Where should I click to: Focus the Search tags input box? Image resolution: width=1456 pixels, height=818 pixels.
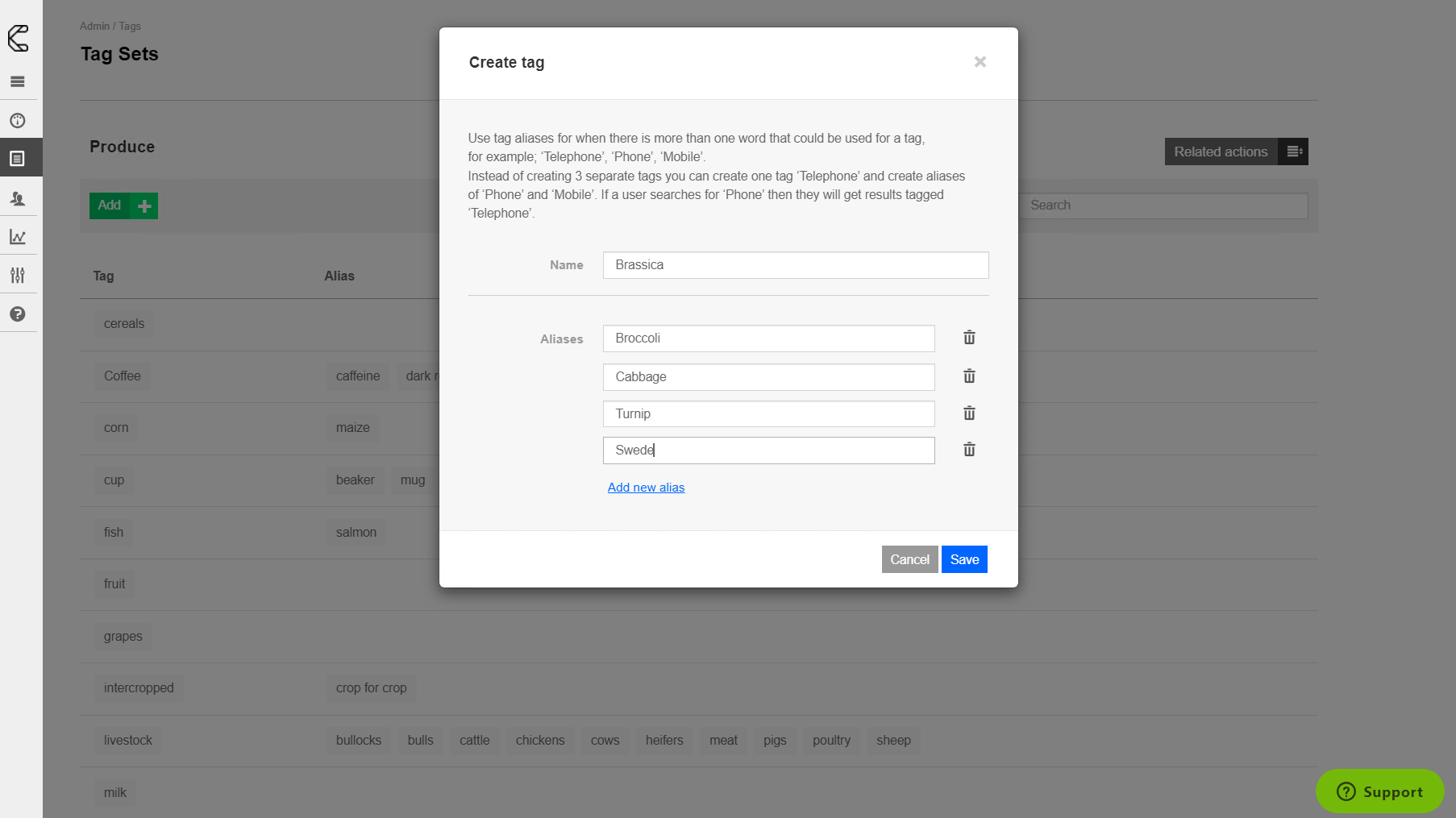(1163, 206)
